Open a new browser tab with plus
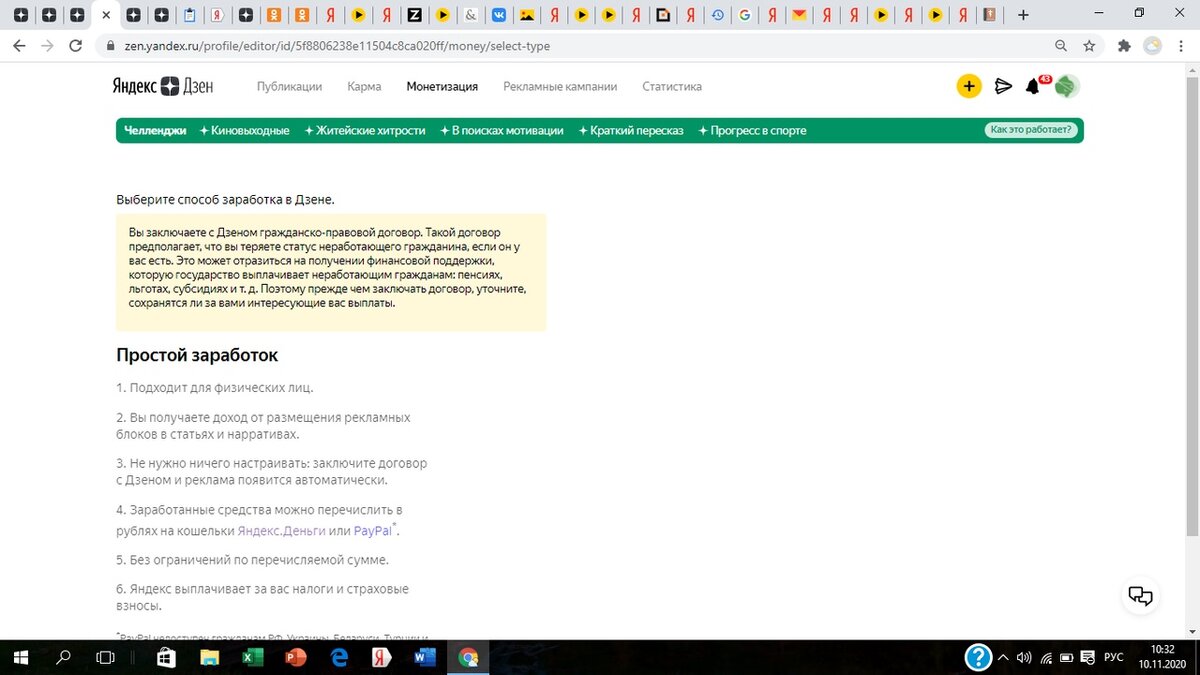Screen dimensions: 1200x675 [x=1022, y=15]
